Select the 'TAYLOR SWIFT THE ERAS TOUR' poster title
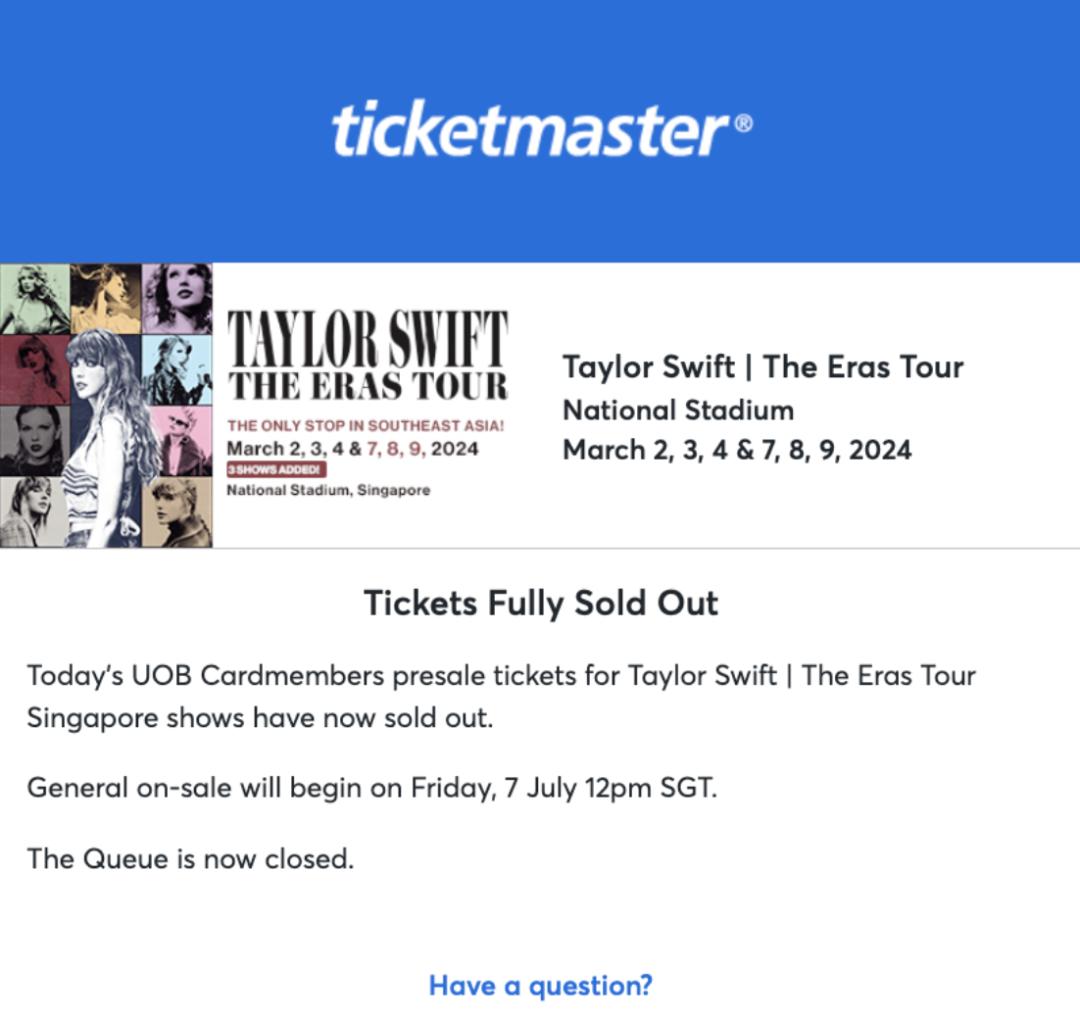The width and height of the screenshot is (1080, 1017). pyautogui.click(x=368, y=356)
